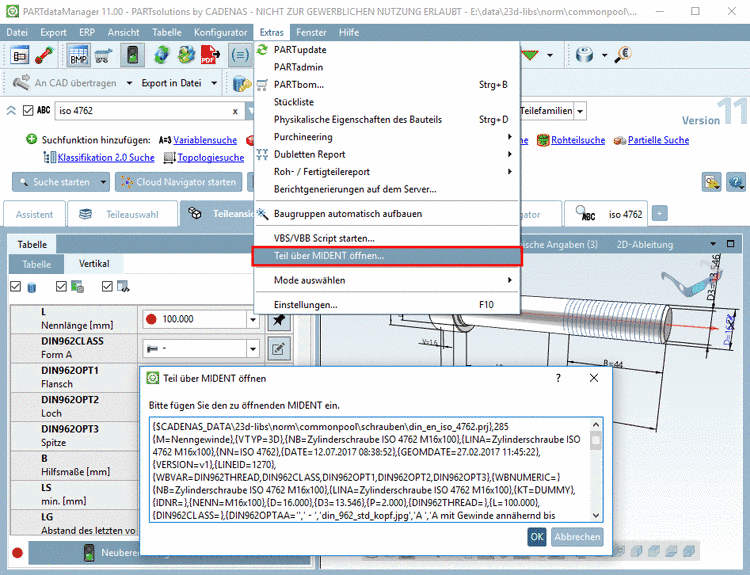Click the magnifier with euro symbol icon
This screenshot has height=575, width=750.
623,55
